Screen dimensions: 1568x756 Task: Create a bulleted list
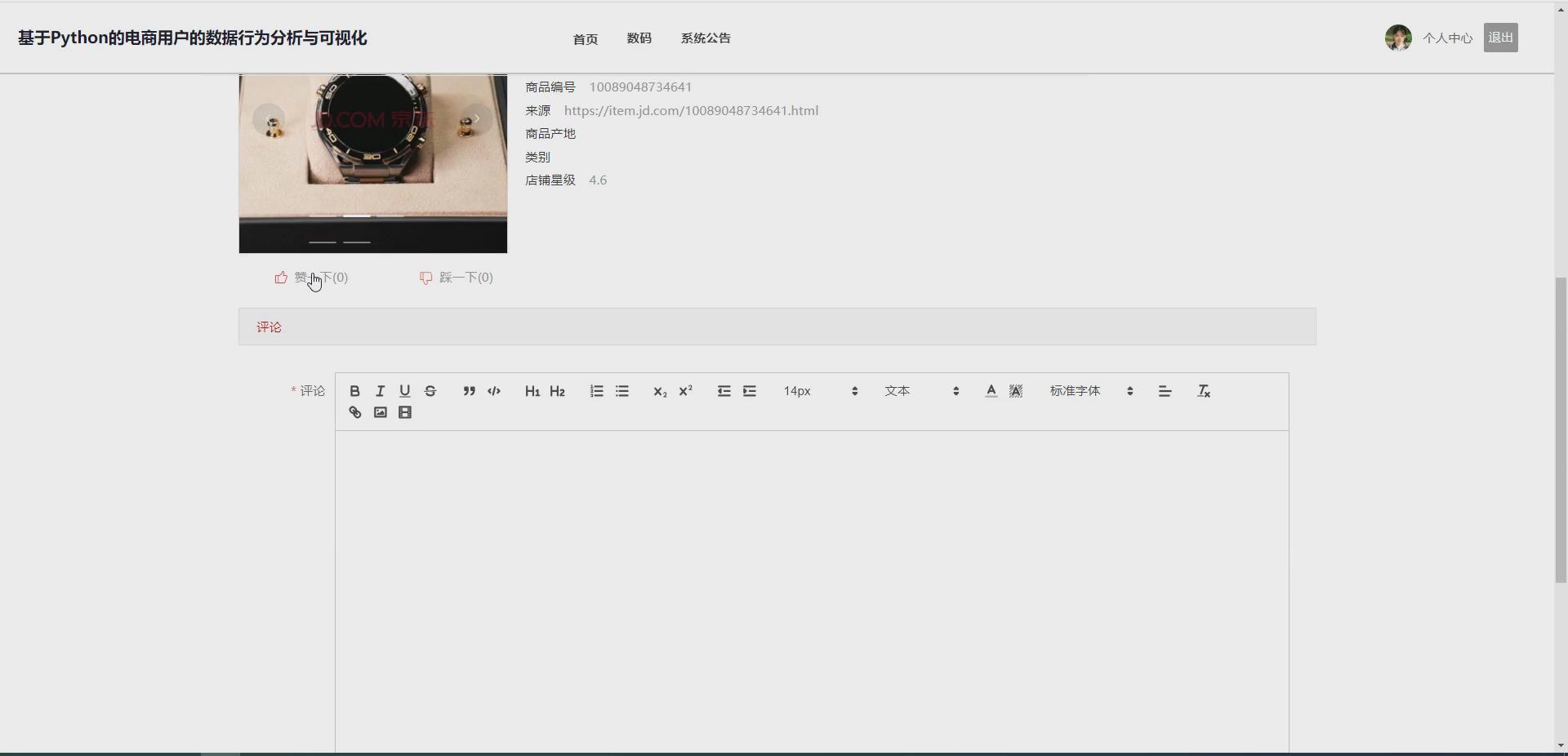622,391
